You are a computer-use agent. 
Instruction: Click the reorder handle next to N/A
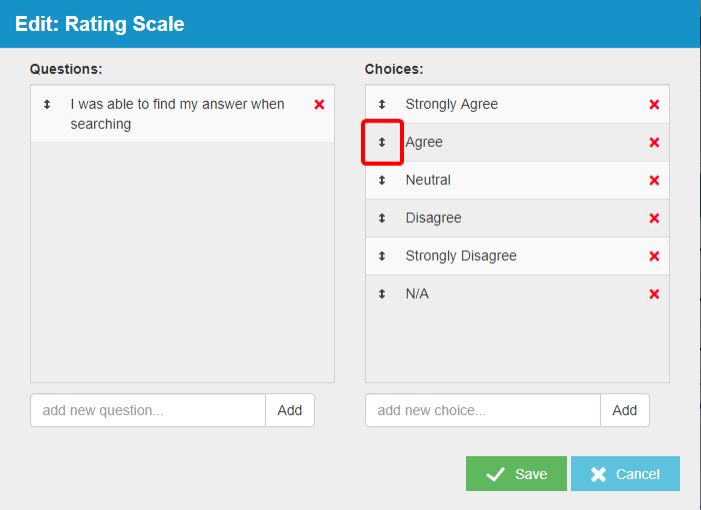click(x=381, y=294)
